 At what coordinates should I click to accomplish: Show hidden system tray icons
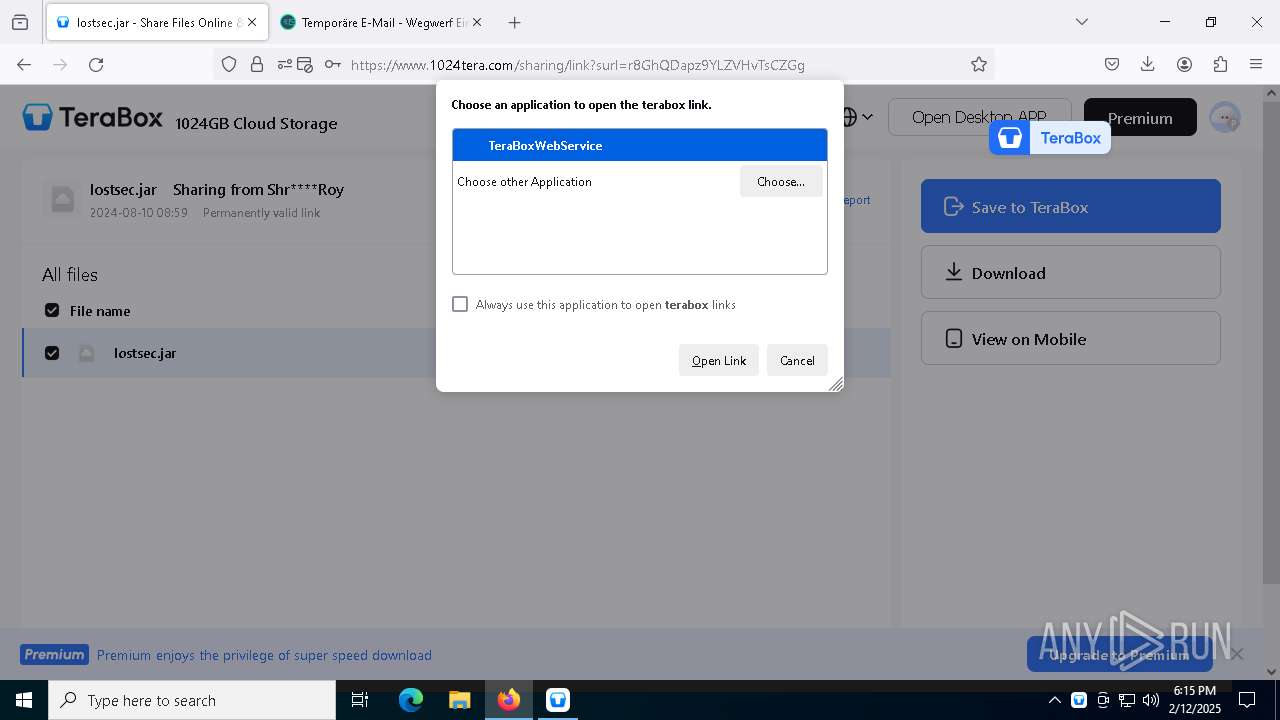click(x=1054, y=700)
